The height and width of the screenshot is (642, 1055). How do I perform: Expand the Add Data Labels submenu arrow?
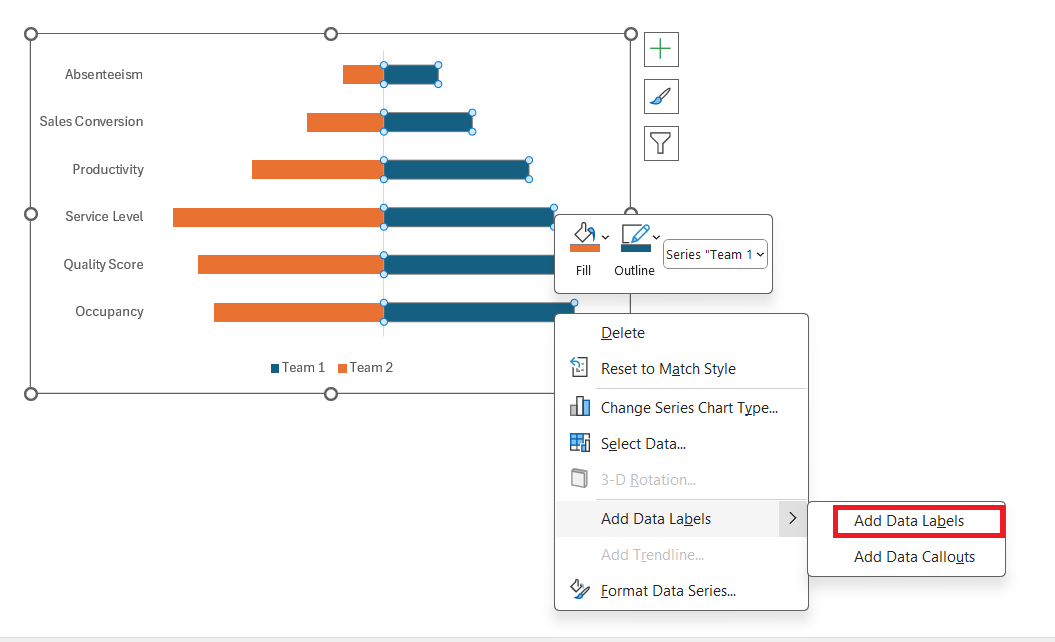(792, 518)
